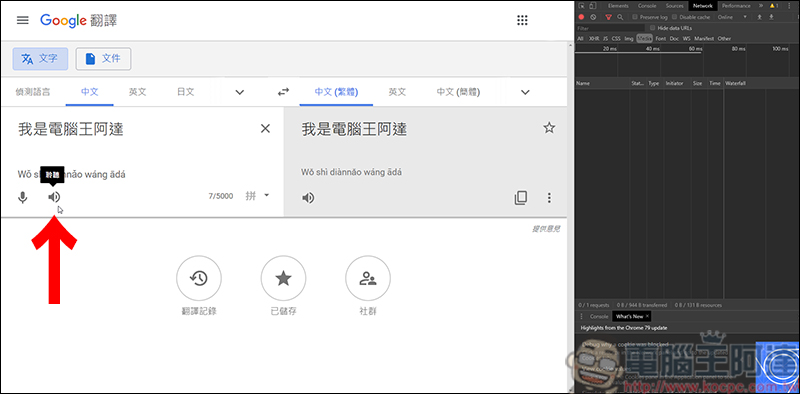Open the Google Translate hamburger main menu
The width and height of the screenshot is (800, 394).
point(22,20)
